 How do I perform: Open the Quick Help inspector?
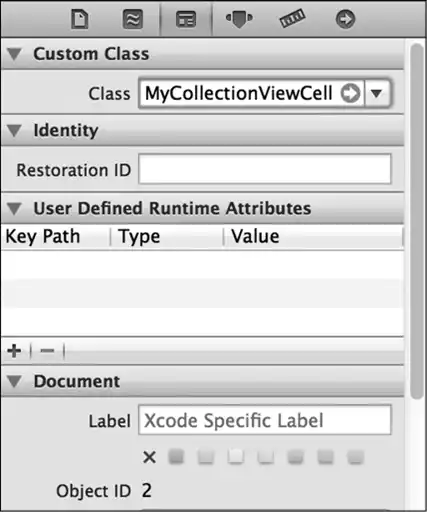133,19
